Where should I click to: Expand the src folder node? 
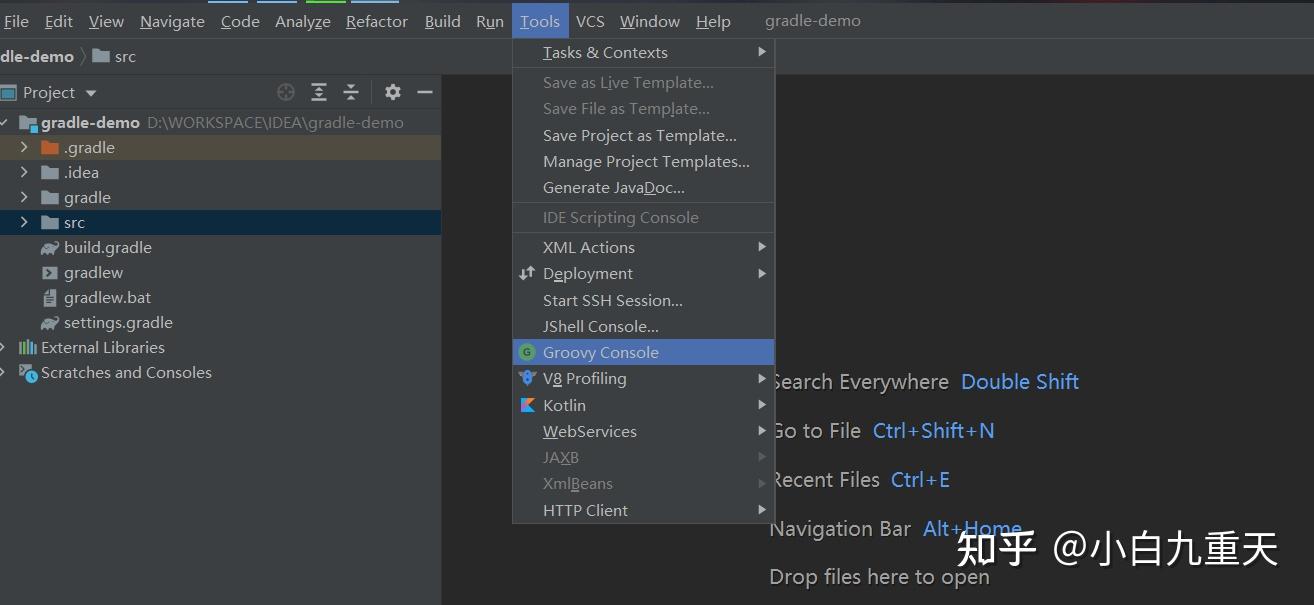point(24,222)
